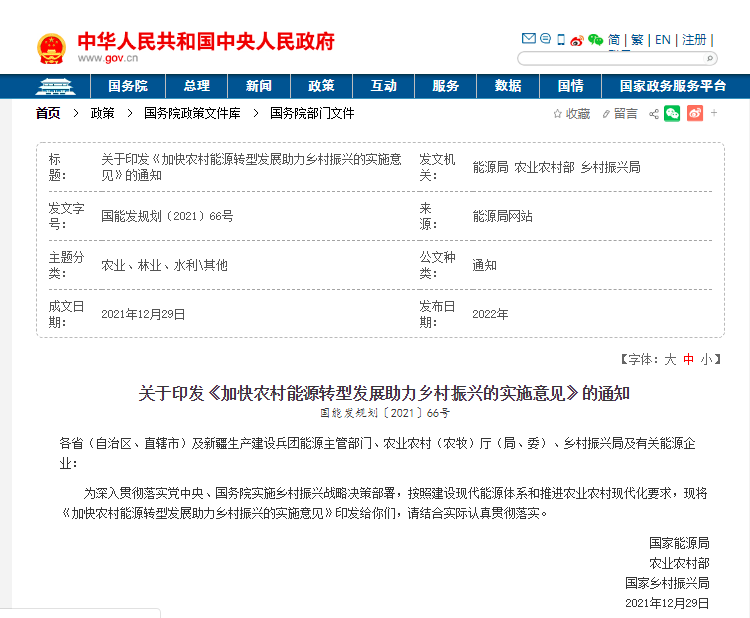Click the star icon beside 收藏
Screen dimensions: 750x618
tap(557, 114)
